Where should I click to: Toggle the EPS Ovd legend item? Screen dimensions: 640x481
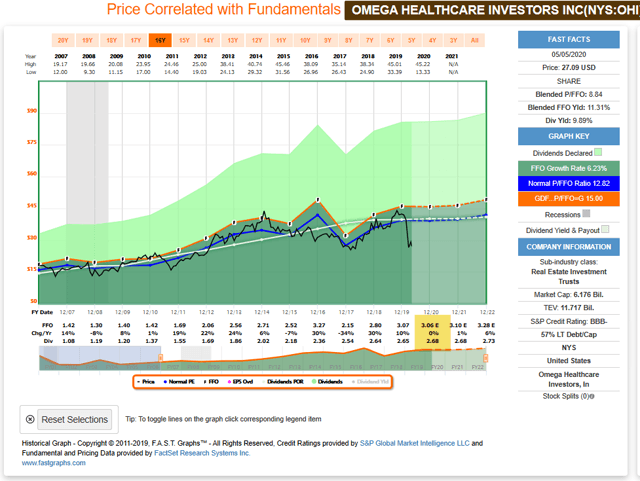241,382
